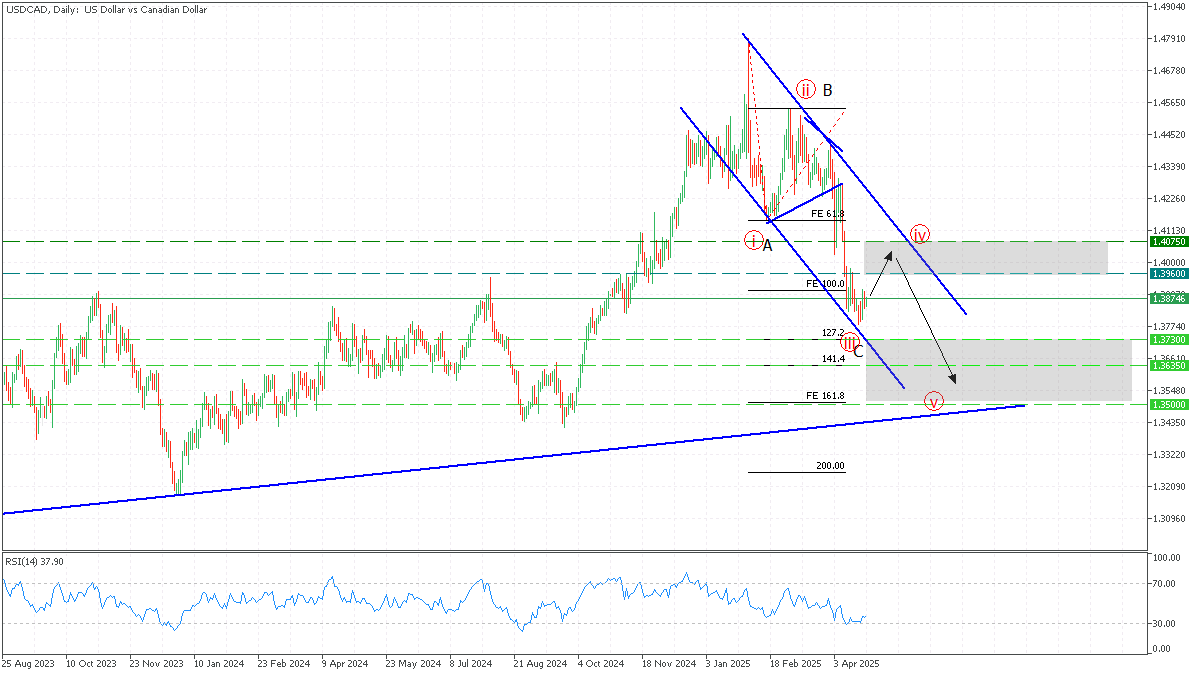Click the 1.43390 price axis label
The width and height of the screenshot is (1200, 675).
click(x=1169, y=167)
